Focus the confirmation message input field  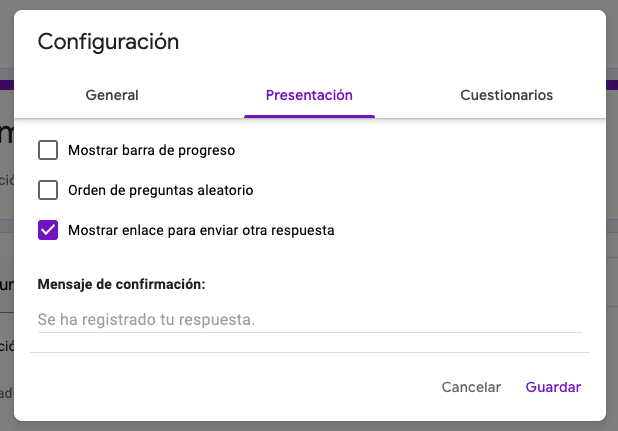(x=309, y=320)
